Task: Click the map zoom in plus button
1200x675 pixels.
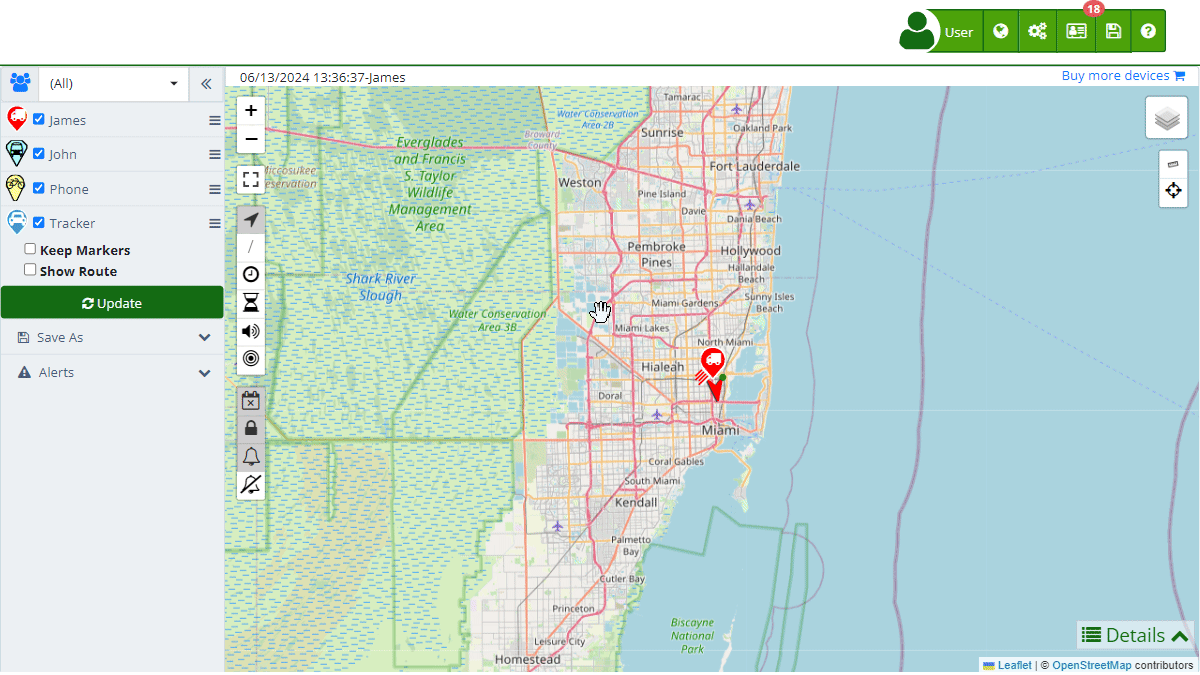Action: click(x=251, y=111)
